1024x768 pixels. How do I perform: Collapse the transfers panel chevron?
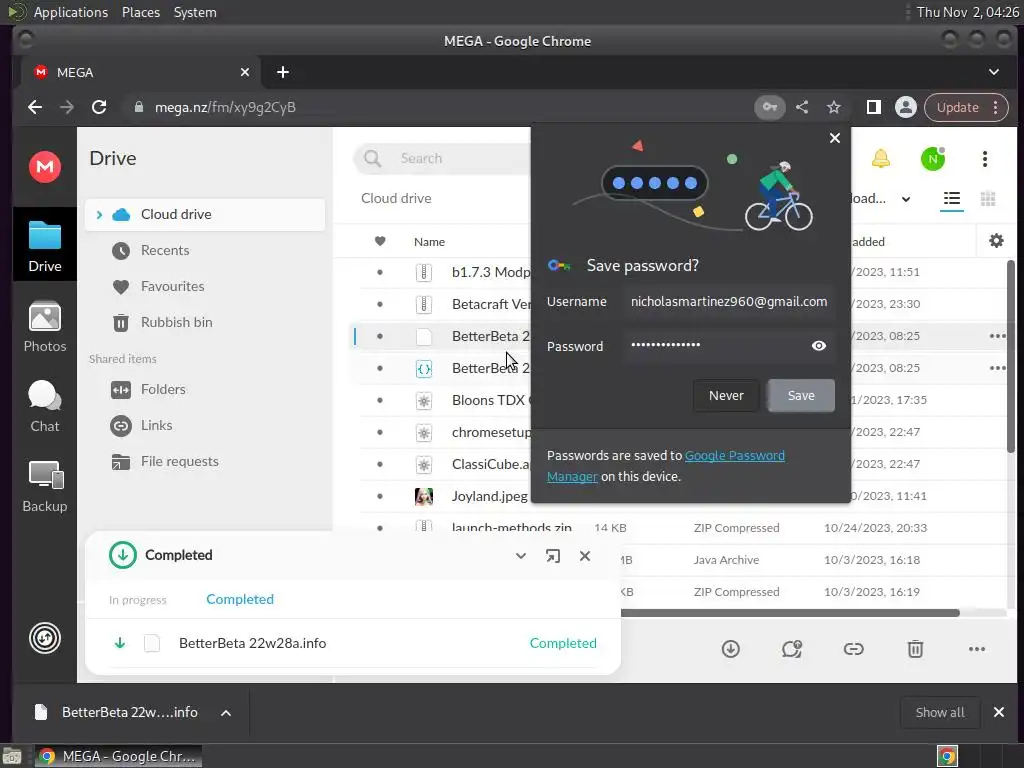520,556
